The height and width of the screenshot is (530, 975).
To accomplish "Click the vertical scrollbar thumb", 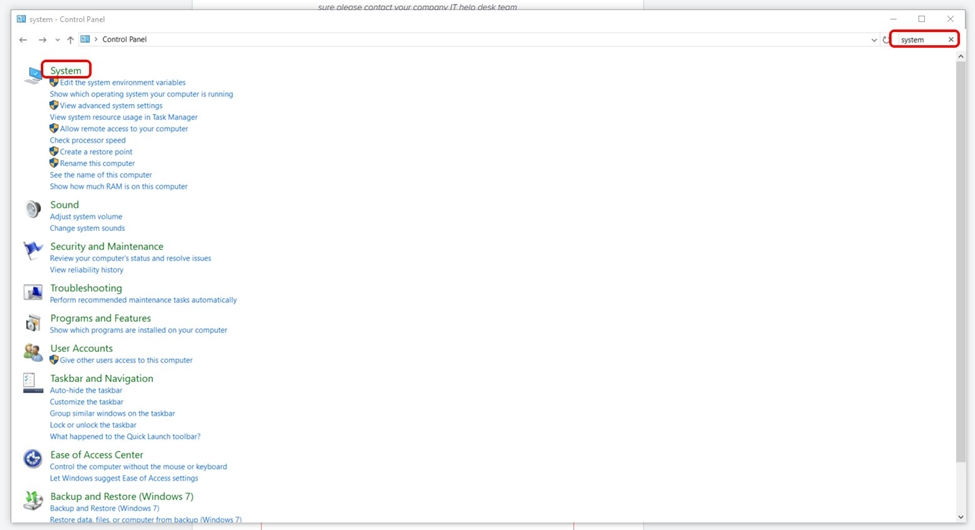I will tap(961, 261).
